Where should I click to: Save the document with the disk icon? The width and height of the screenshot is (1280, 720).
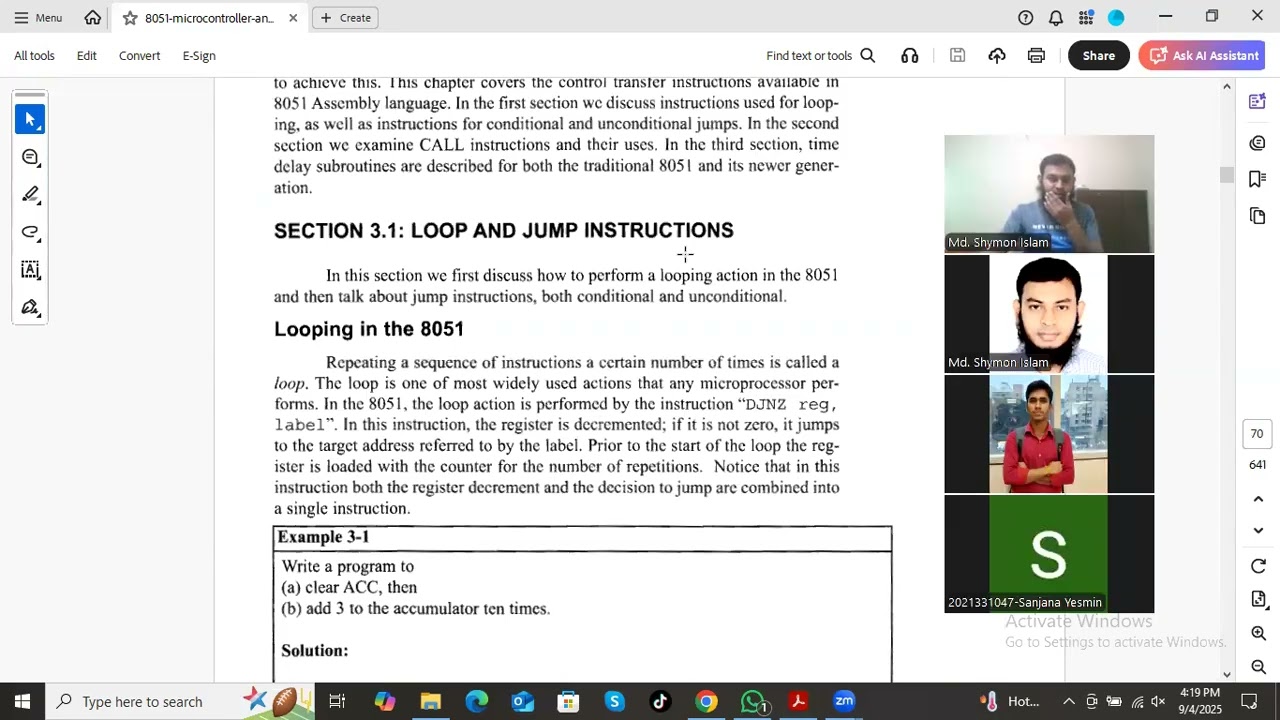(957, 56)
